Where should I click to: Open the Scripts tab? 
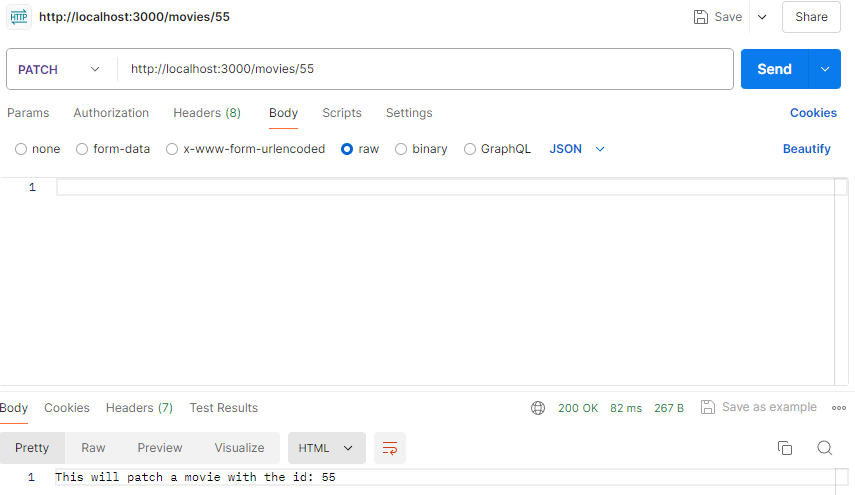coord(342,113)
